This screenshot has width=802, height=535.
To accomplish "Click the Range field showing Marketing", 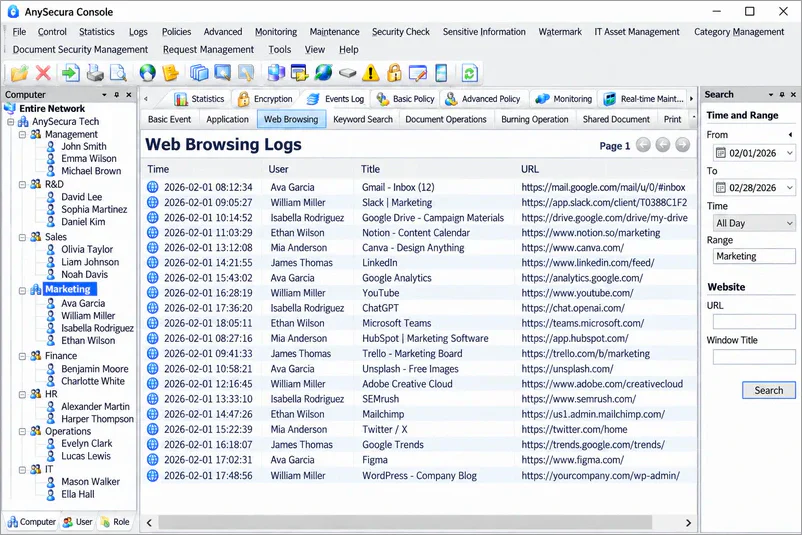I will (x=754, y=256).
